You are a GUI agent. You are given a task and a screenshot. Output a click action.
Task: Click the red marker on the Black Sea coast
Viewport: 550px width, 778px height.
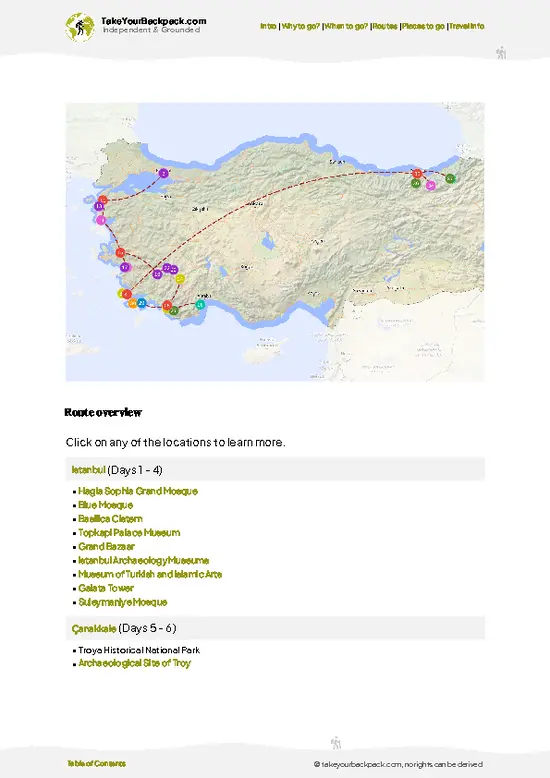(417, 173)
